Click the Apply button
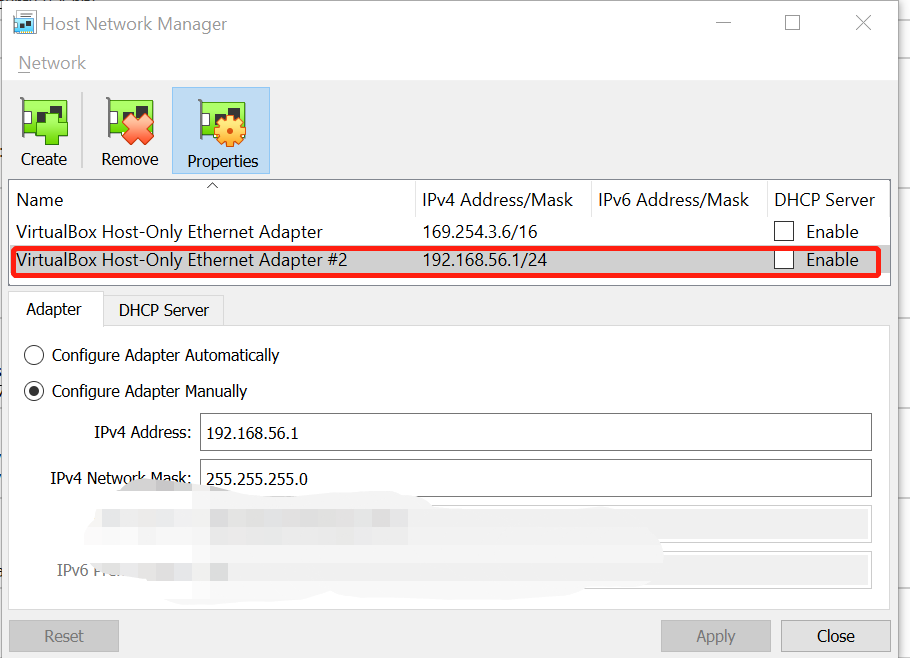 [715, 636]
